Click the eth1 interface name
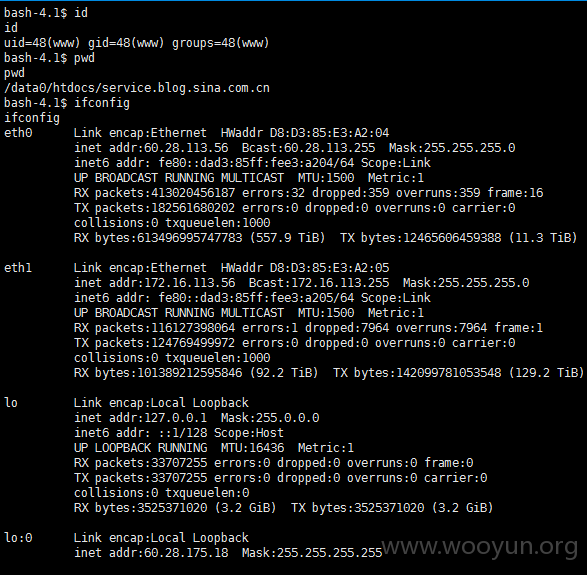 [x=18, y=268]
